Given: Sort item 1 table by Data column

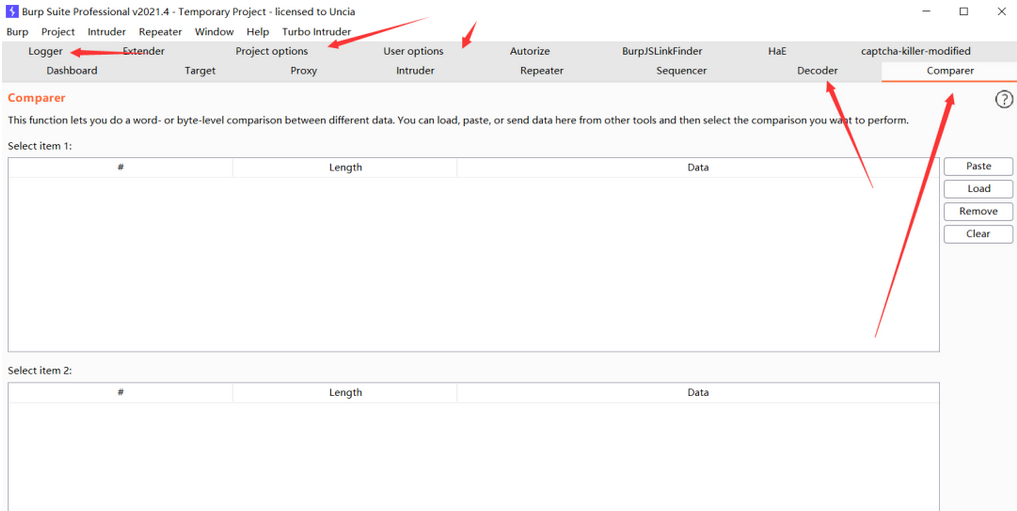Looking at the screenshot, I should [698, 167].
